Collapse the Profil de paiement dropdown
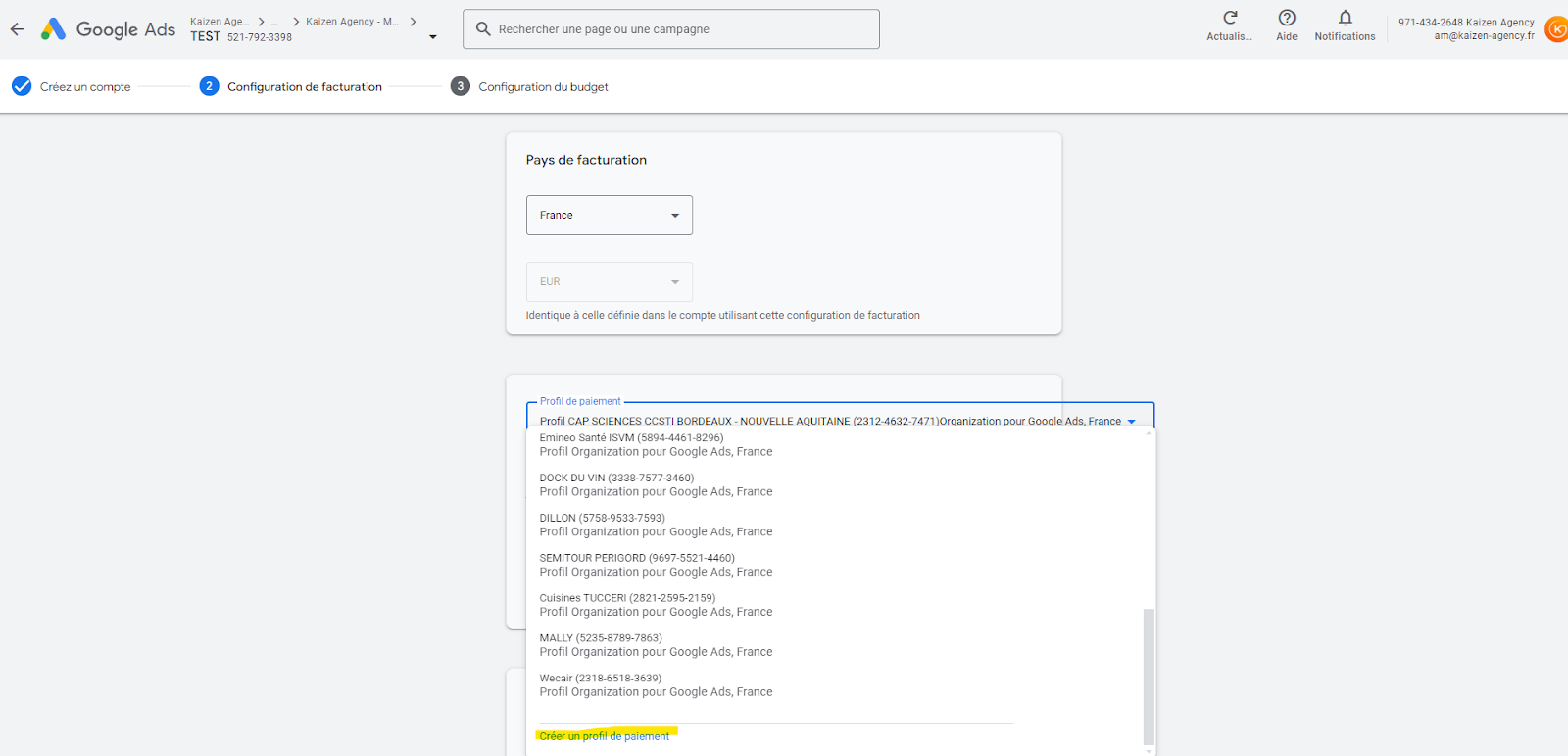 pyautogui.click(x=1131, y=421)
